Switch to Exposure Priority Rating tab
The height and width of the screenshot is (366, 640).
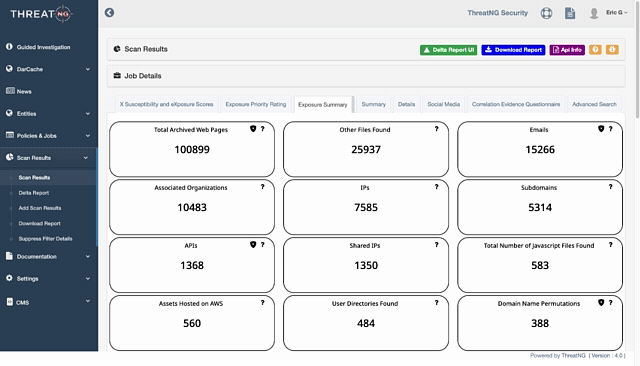point(256,104)
